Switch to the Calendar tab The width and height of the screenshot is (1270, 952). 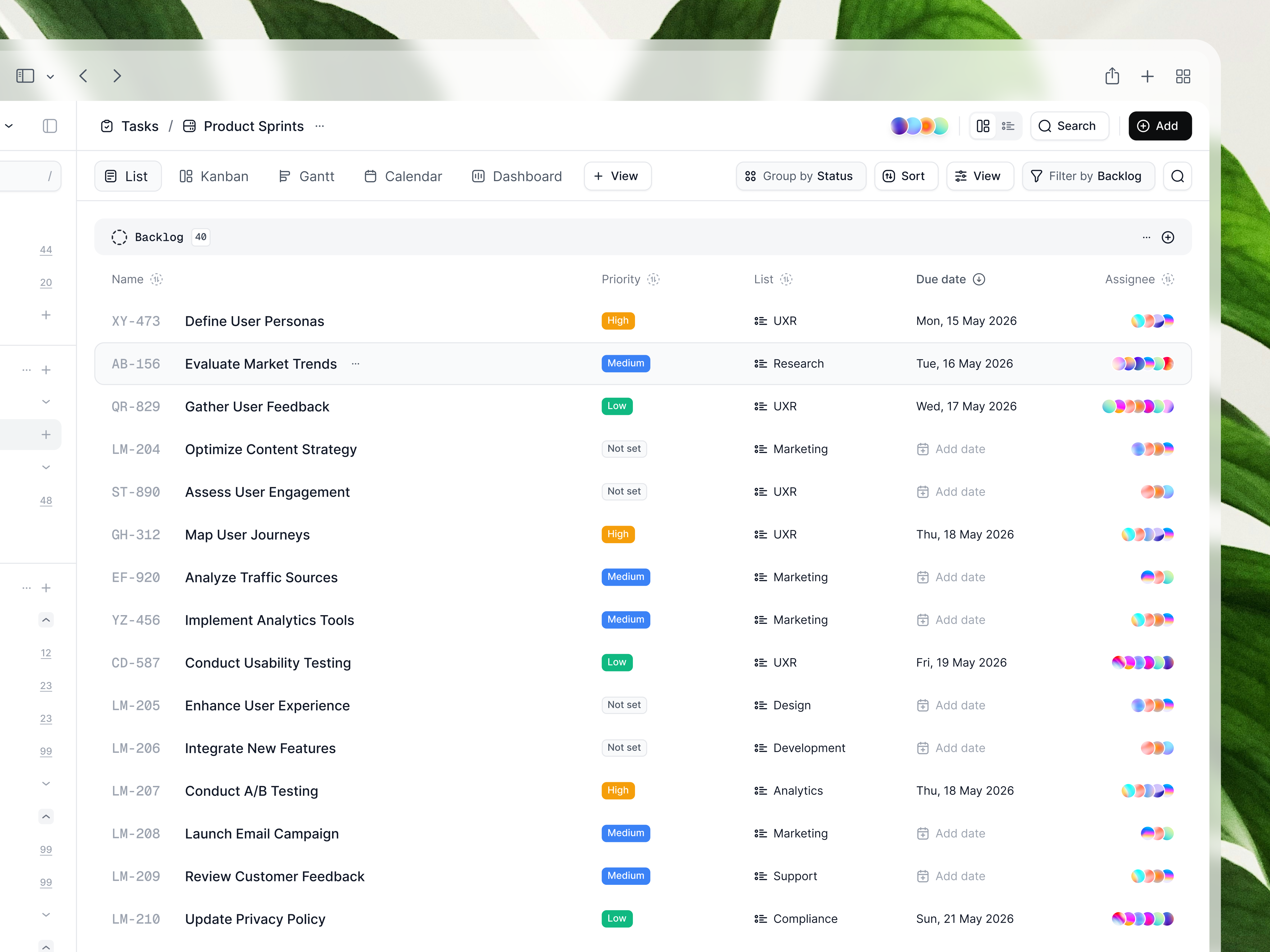click(403, 176)
